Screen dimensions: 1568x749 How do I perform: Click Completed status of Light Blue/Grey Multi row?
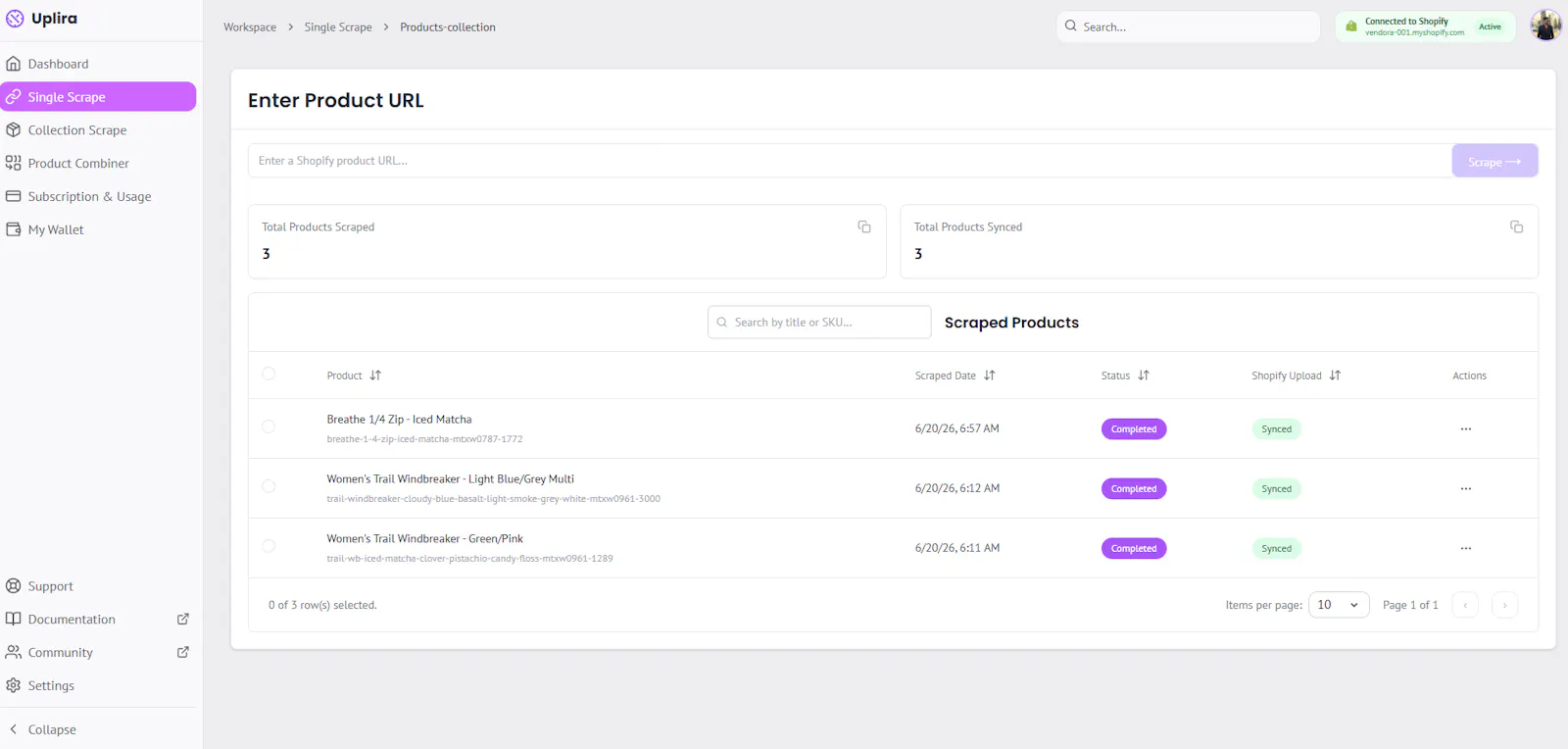point(1134,489)
